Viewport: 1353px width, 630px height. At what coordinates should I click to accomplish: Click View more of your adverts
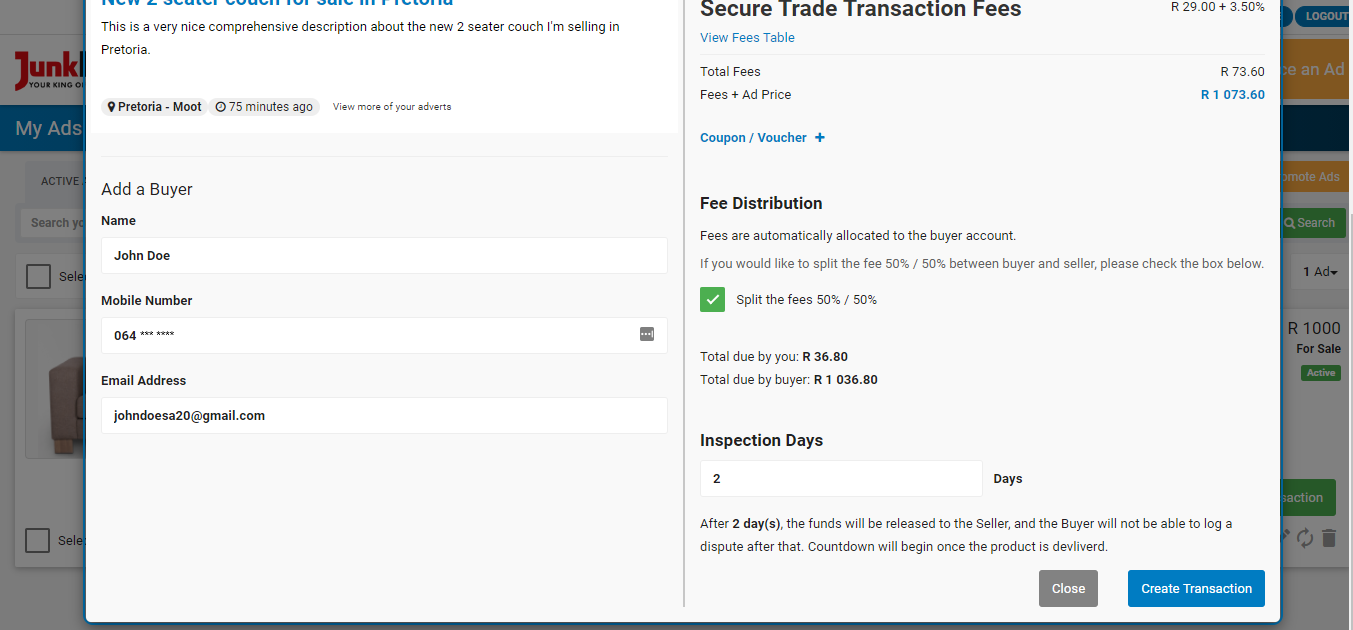391,106
